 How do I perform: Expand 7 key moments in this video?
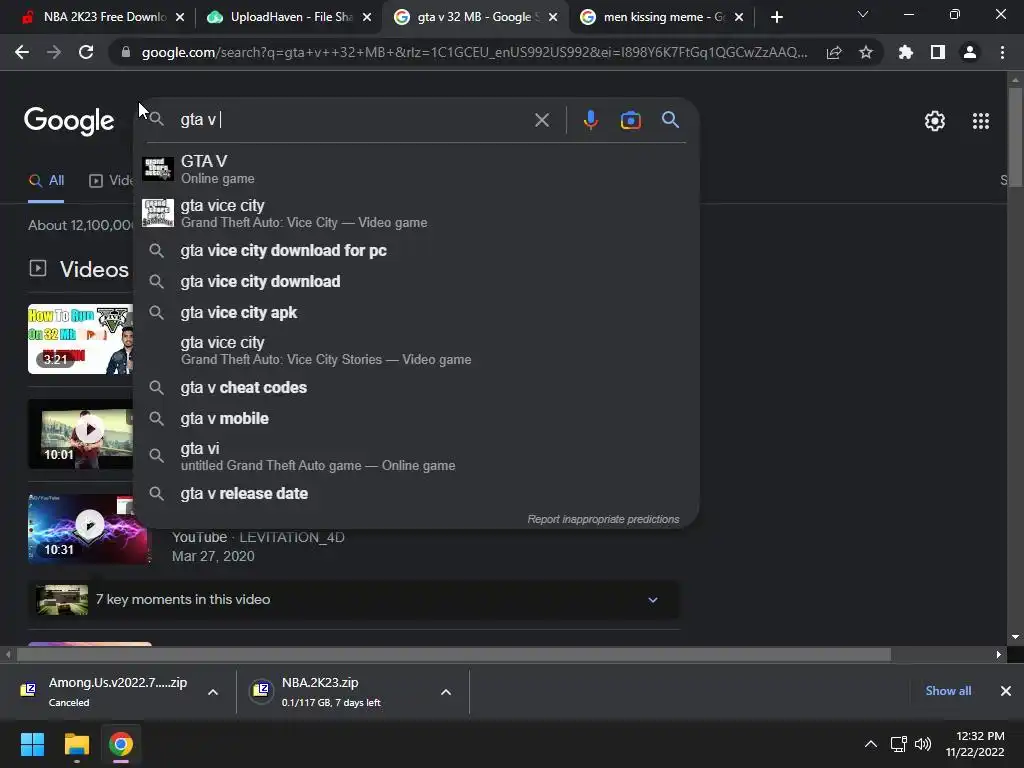point(353,600)
